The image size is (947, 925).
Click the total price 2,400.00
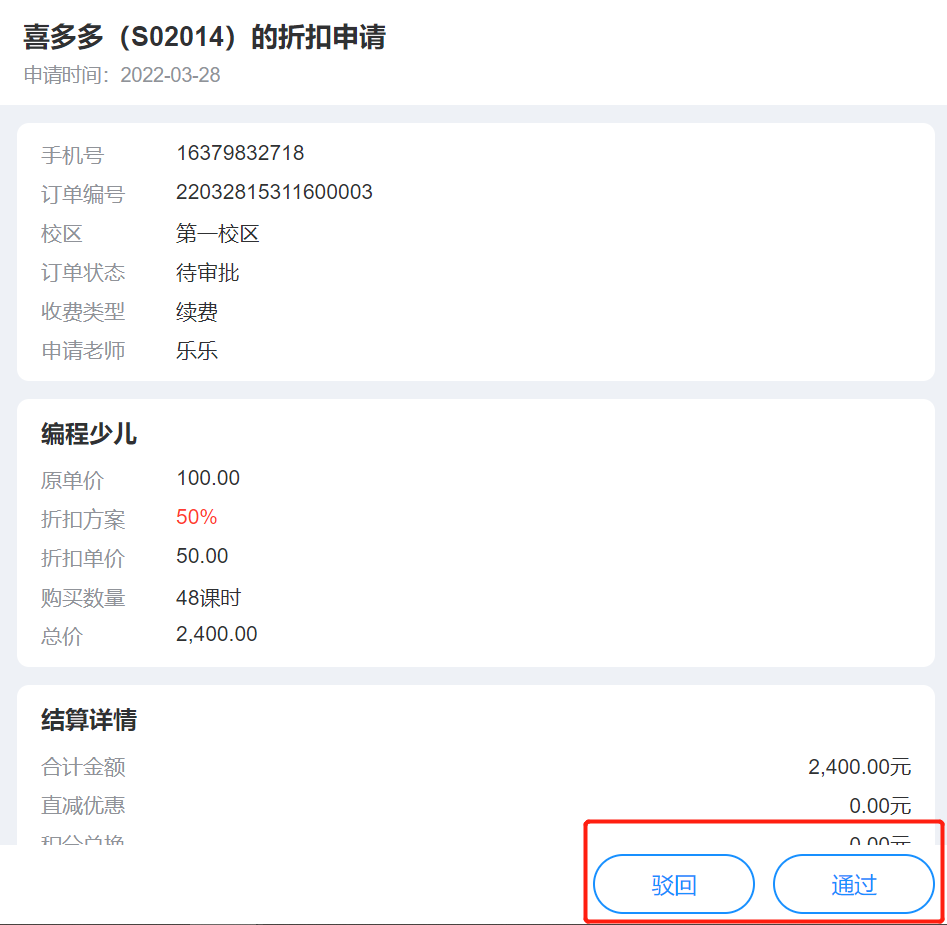pyautogui.click(x=216, y=634)
